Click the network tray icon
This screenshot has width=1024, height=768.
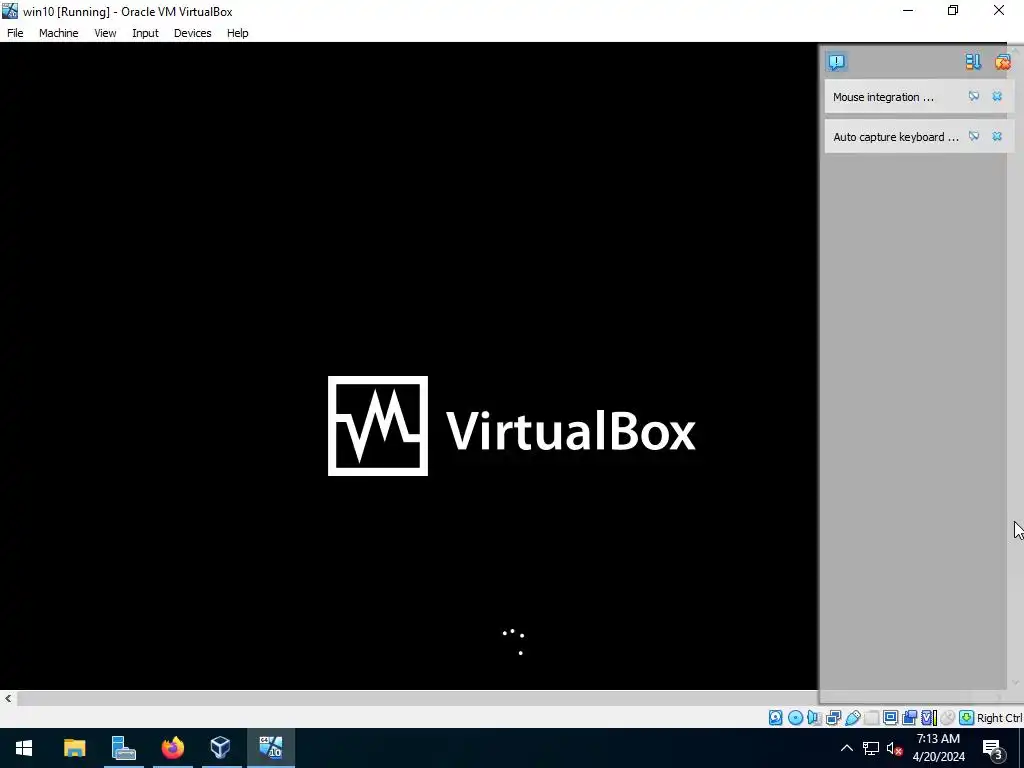click(x=871, y=748)
